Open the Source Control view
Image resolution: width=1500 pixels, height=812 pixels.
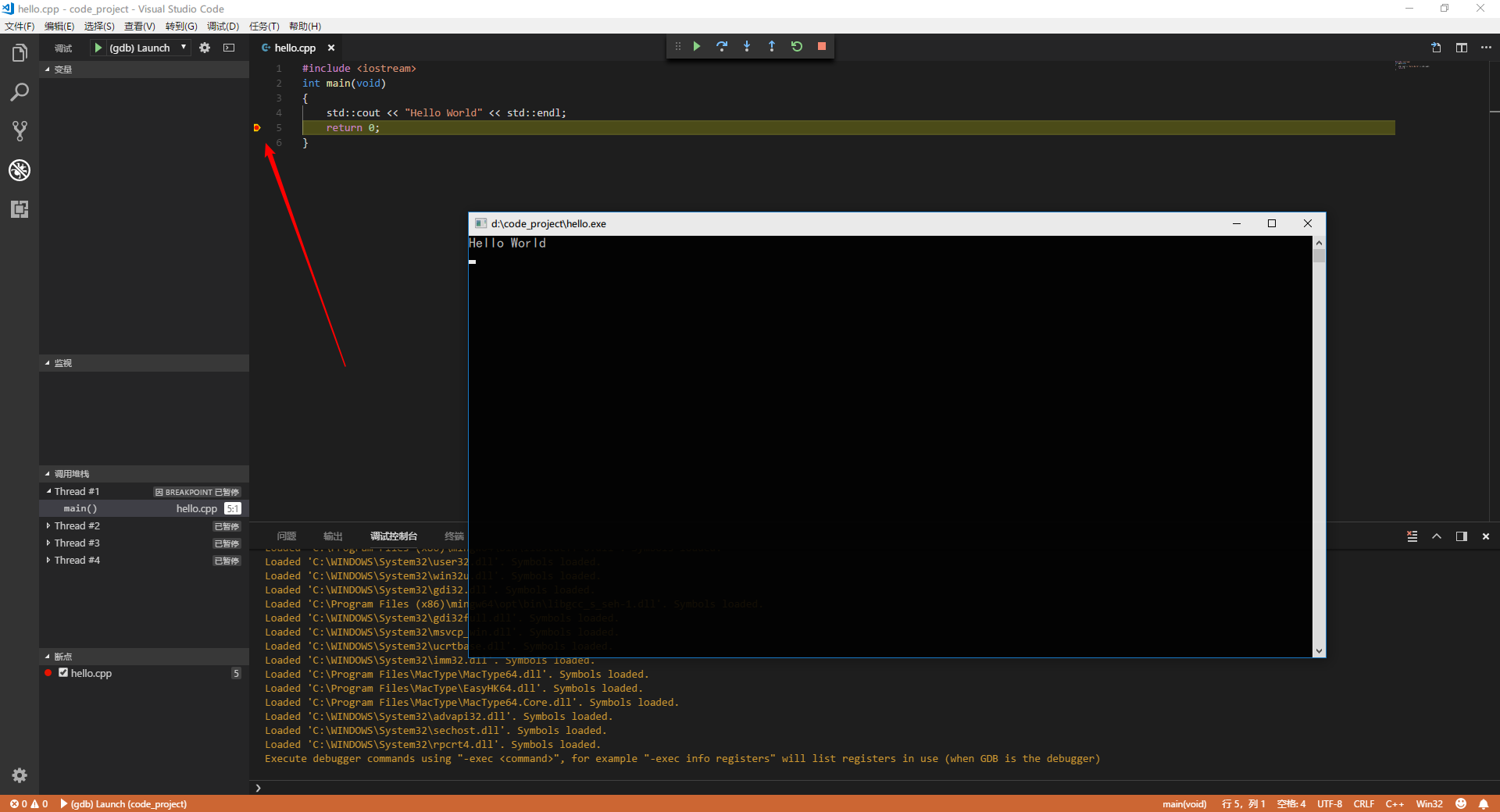[20, 131]
